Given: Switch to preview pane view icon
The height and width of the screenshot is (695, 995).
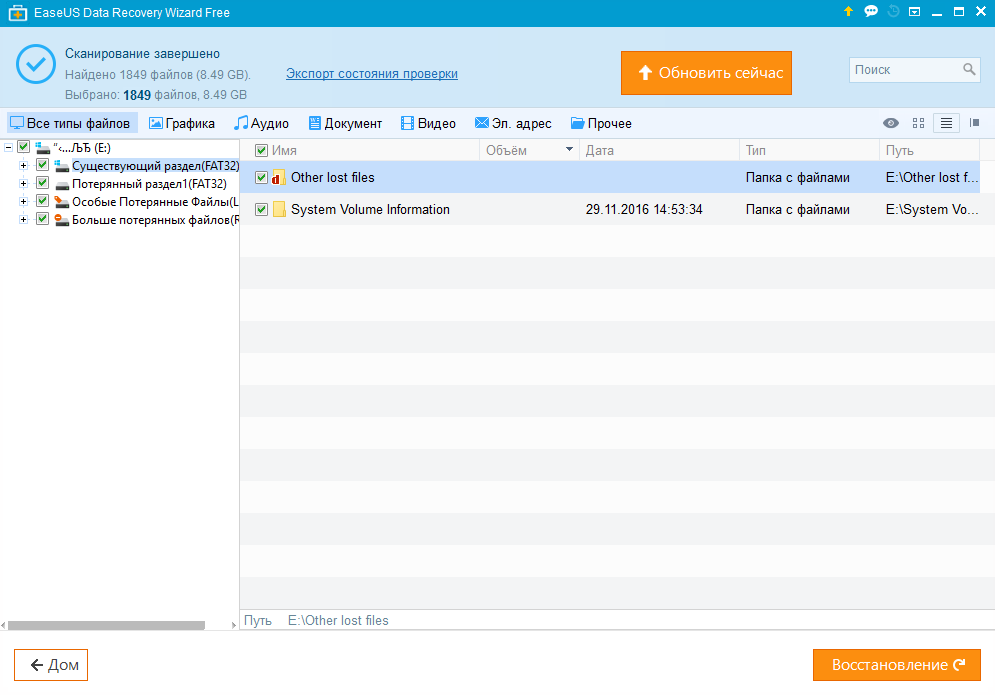Looking at the screenshot, I should click(x=975, y=123).
